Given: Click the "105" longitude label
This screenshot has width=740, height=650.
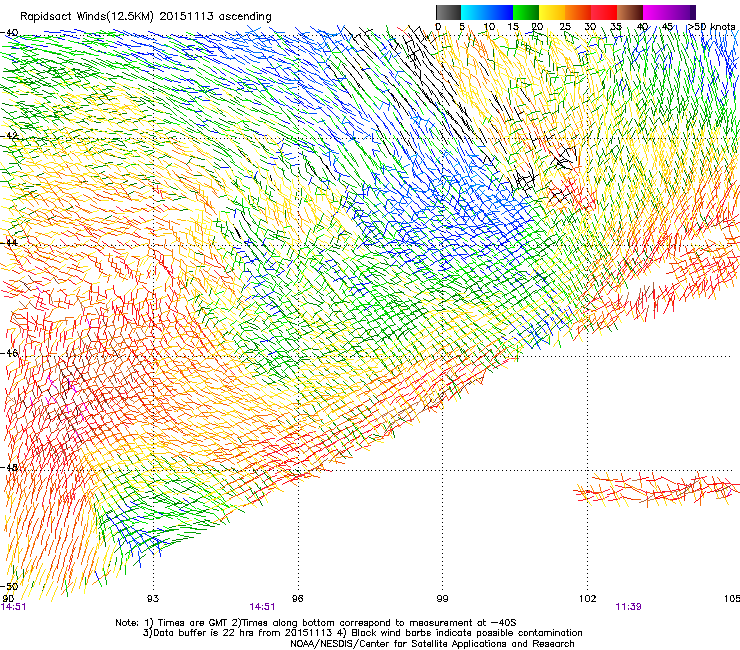Looking at the screenshot, I should click(732, 599).
